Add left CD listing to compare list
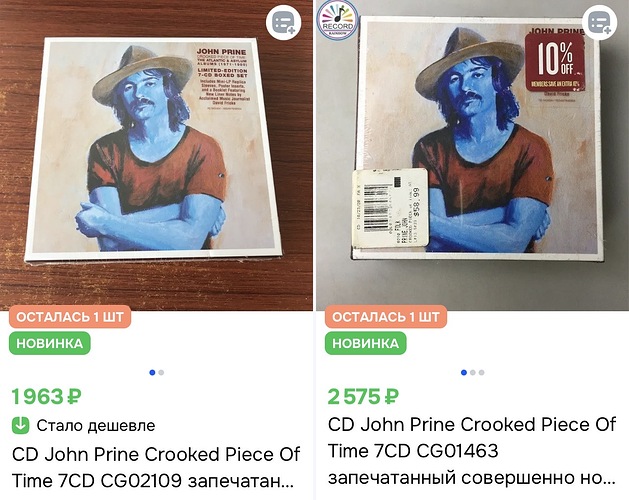 pos(284,22)
